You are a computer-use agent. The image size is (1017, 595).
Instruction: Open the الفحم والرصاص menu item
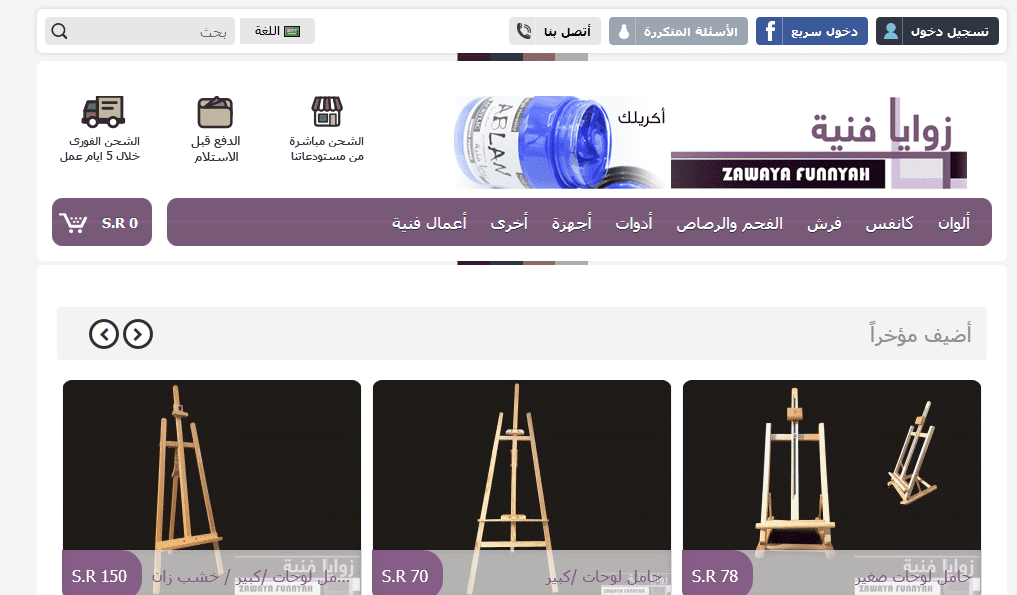pyautogui.click(x=730, y=223)
